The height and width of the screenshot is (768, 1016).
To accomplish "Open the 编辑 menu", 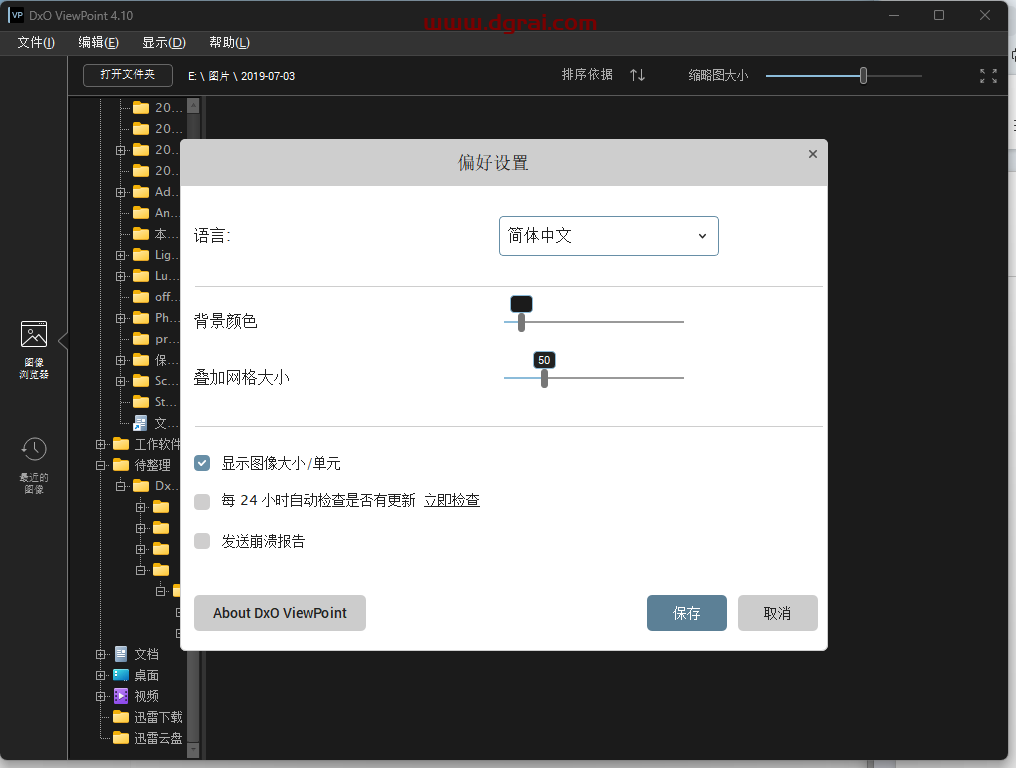I will click(98, 43).
